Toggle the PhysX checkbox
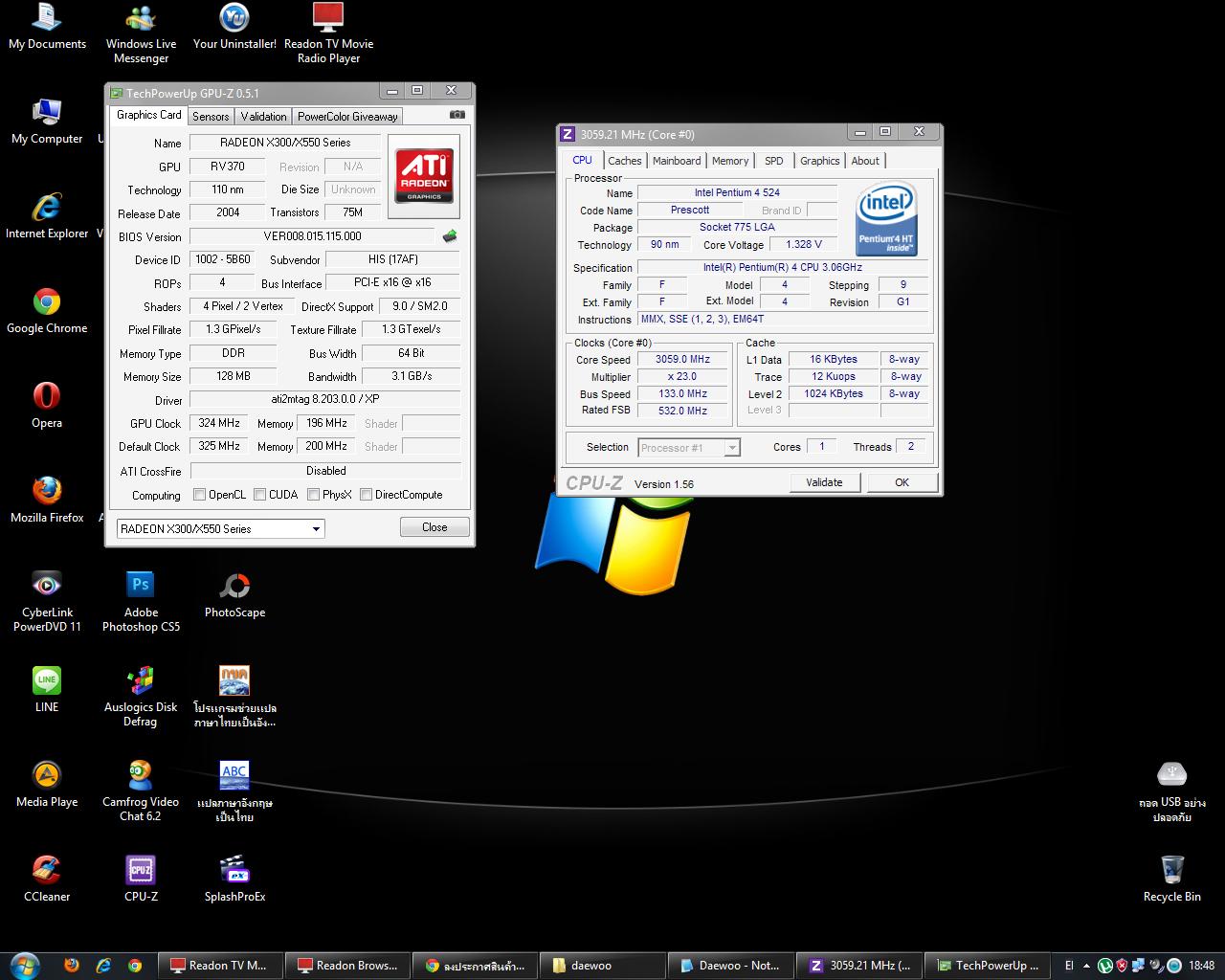Image resolution: width=1225 pixels, height=980 pixels. 313,495
